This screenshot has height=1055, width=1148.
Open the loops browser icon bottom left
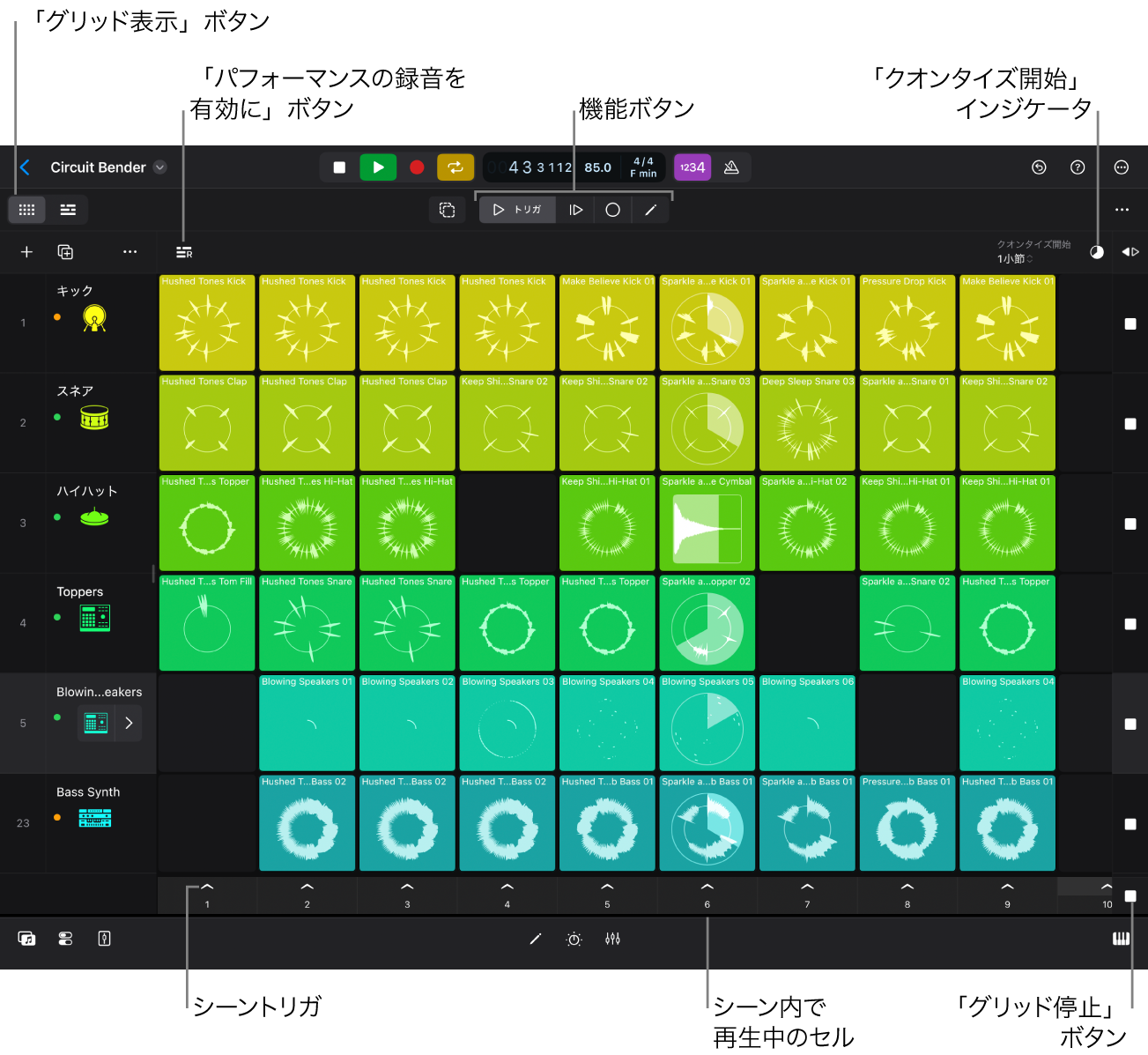pos(26,939)
